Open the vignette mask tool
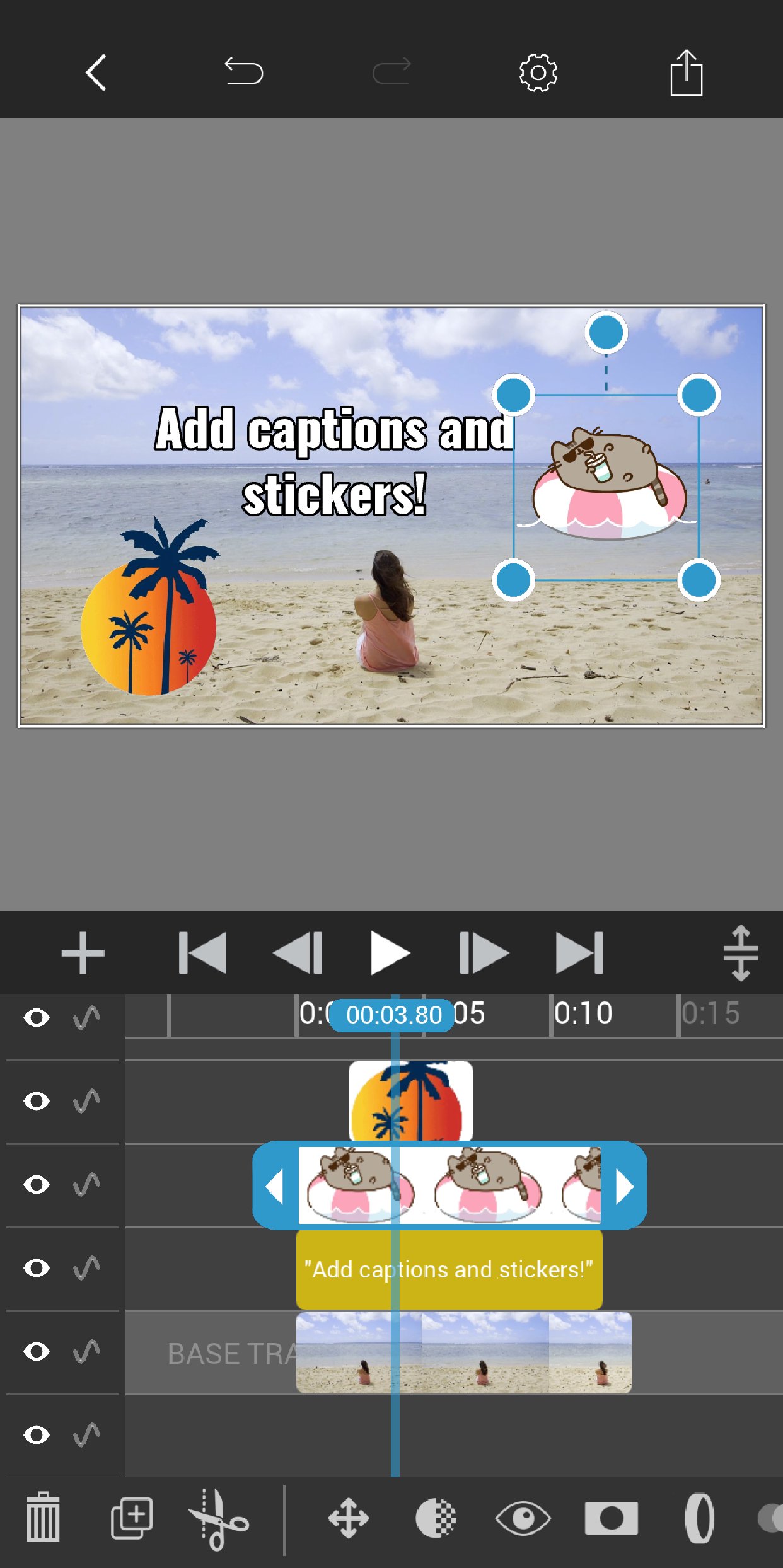The height and width of the screenshot is (1568, 783). point(611,1519)
